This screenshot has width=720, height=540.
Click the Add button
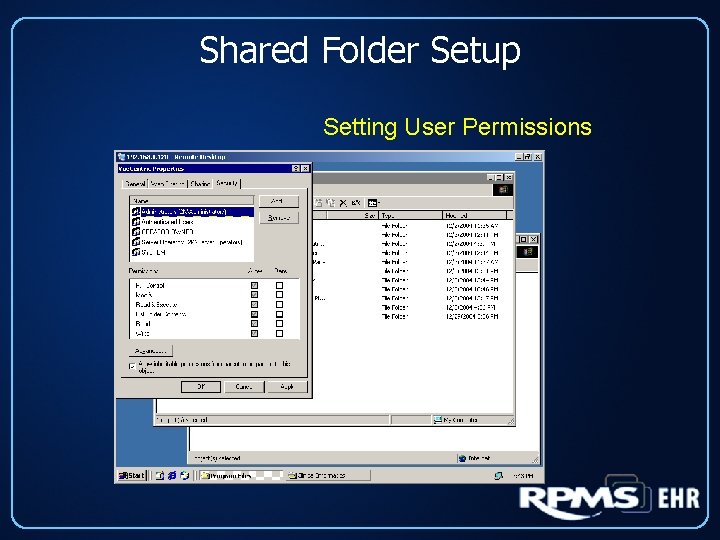point(279,201)
